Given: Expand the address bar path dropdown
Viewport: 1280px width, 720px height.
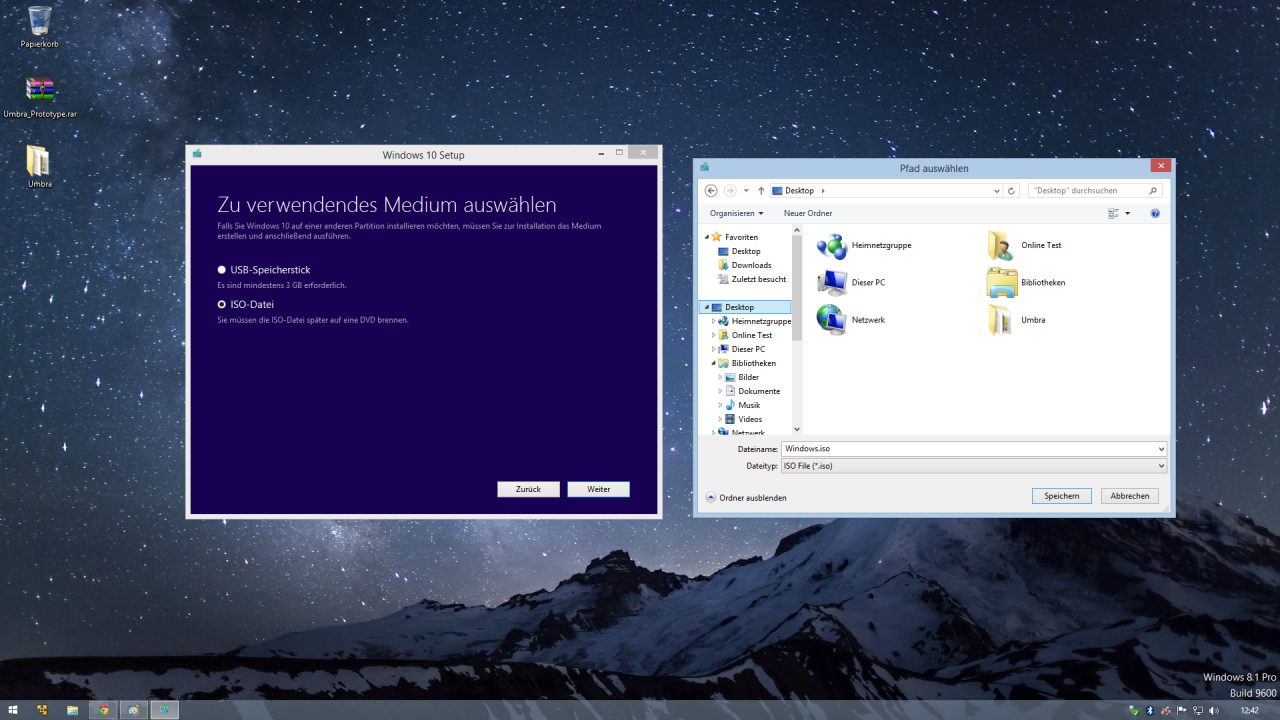Looking at the screenshot, I should tap(996, 191).
